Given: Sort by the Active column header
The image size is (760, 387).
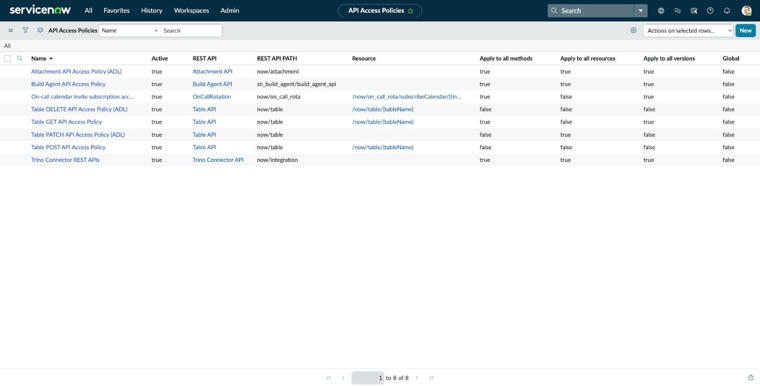Looking at the screenshot, I should (x=159, y=59).
